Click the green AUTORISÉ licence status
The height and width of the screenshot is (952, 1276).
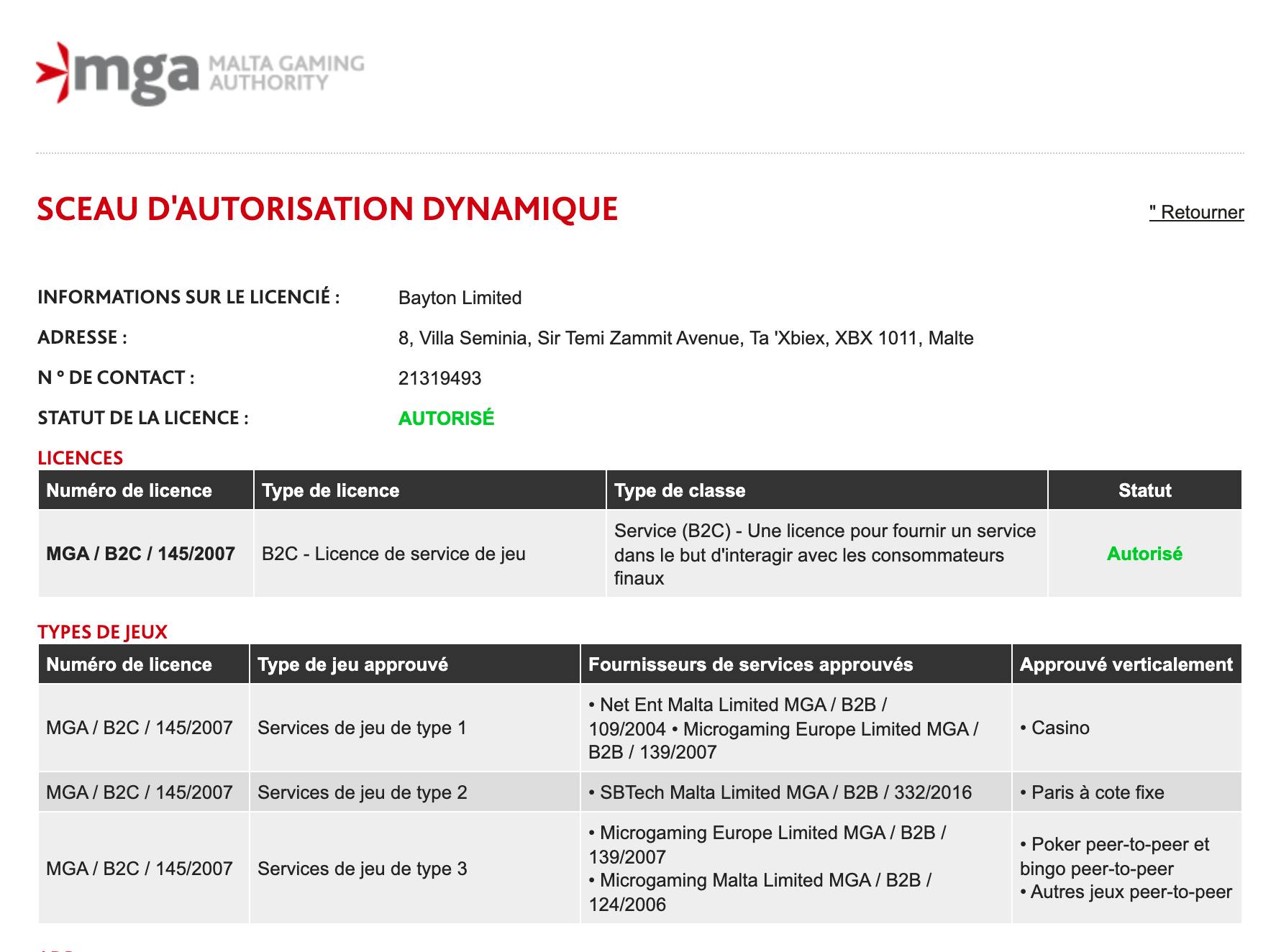tap(446, 418)
